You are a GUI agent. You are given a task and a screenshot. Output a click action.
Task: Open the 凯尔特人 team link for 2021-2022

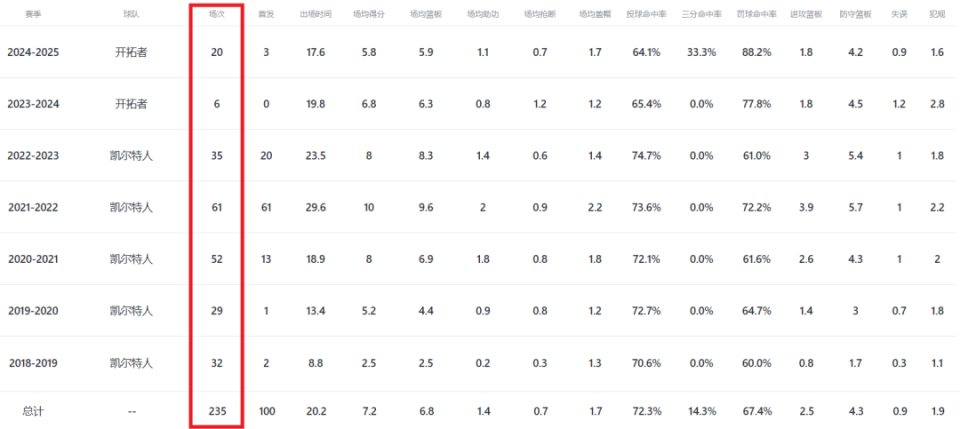(x=131, y=207)
